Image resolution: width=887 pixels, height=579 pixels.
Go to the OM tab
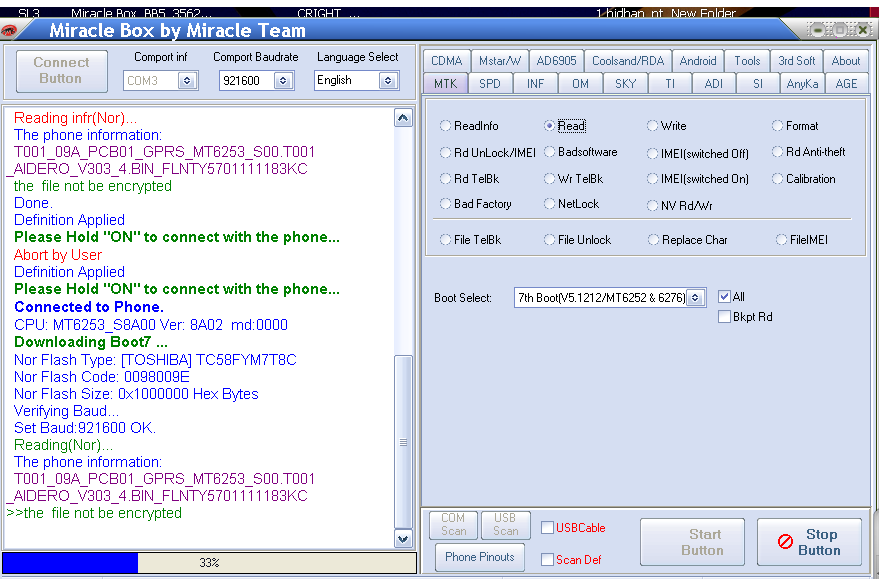point(580,84)
